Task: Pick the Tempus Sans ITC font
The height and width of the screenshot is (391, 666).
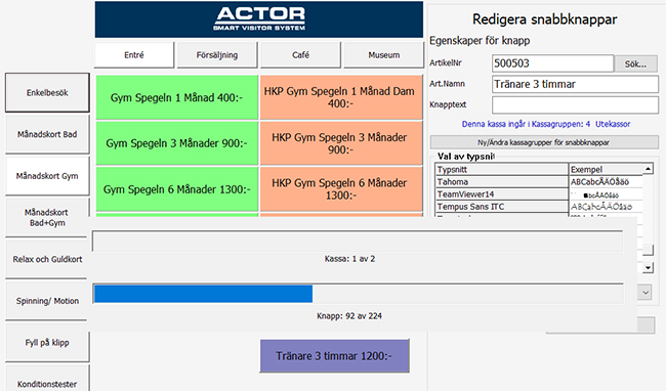Action: pos(539,207)
